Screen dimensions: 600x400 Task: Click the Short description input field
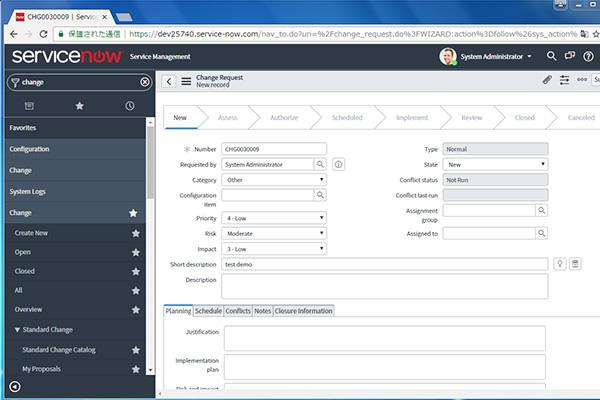pos(385,264)
